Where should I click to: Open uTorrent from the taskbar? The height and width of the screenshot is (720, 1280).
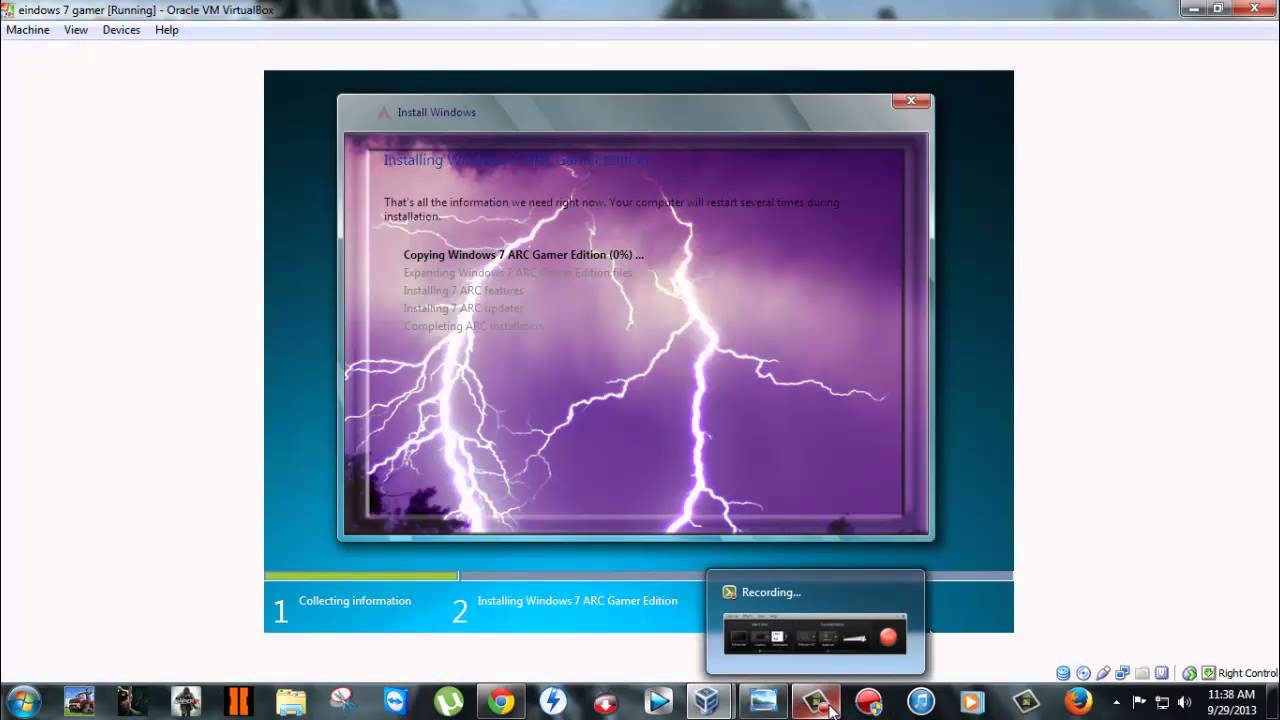(448, 702)
